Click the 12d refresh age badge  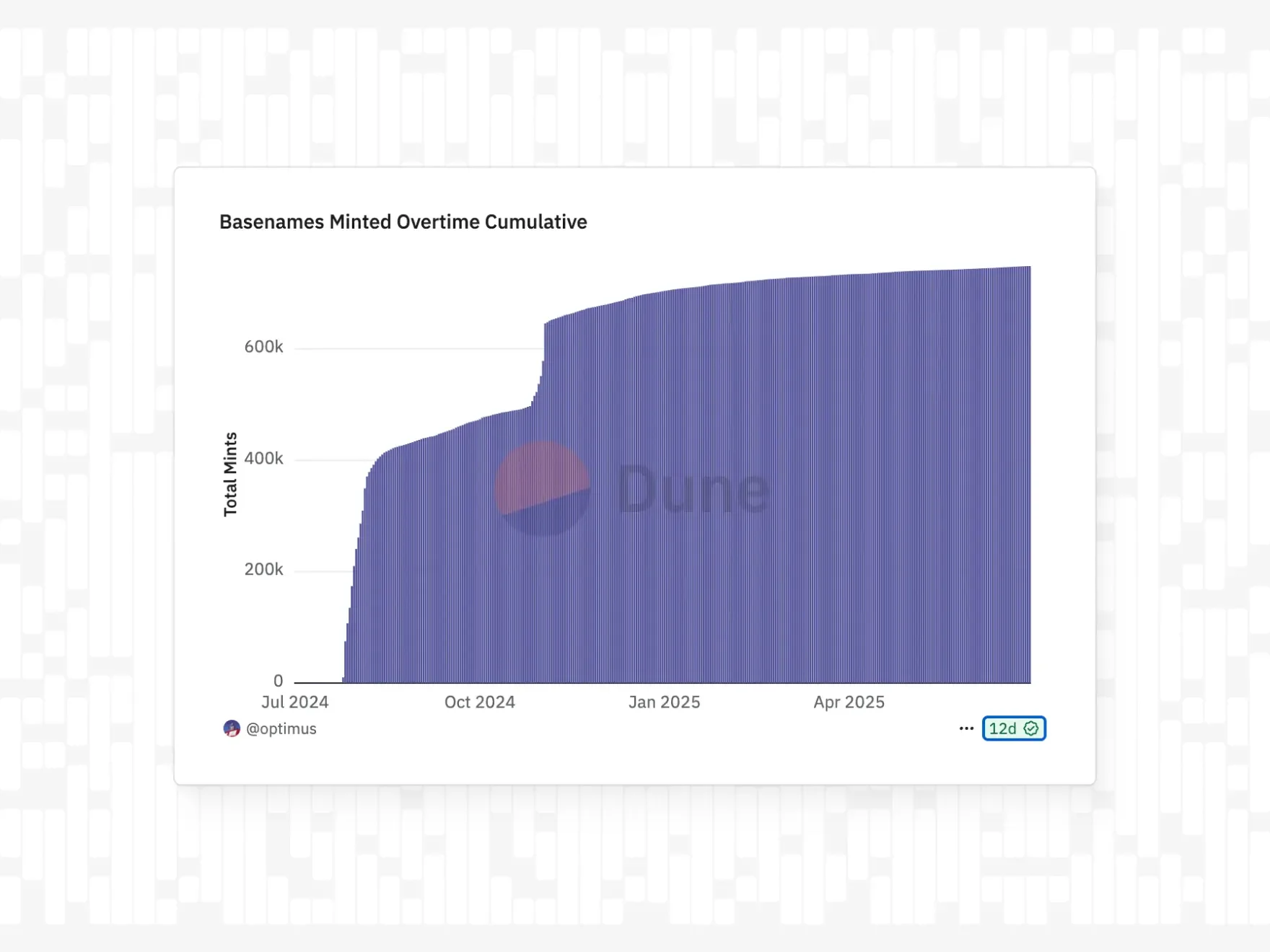coord(1003,728)
